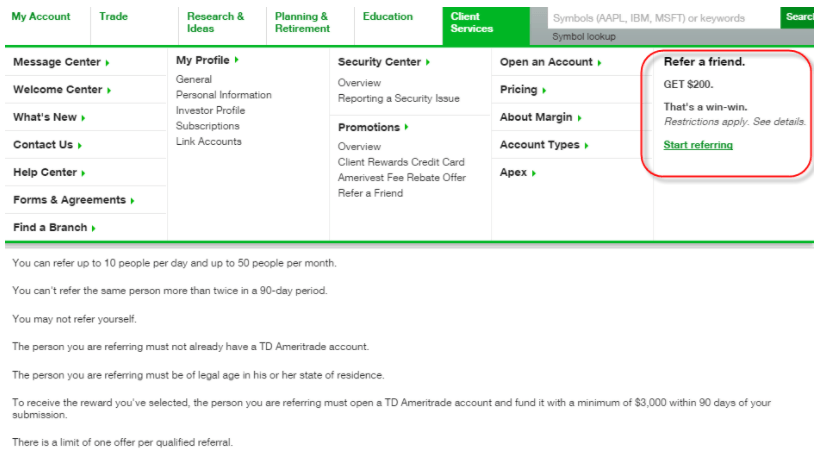Click the green Search button
This screenshot has height=459, width=821.
click(x=798, y=17)
